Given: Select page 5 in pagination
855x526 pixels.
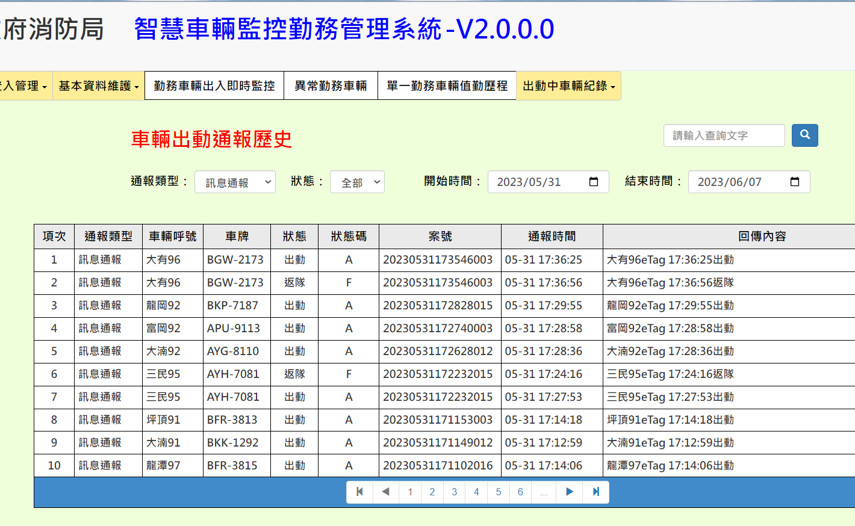Looking at the screenshot, I should 498,492.
